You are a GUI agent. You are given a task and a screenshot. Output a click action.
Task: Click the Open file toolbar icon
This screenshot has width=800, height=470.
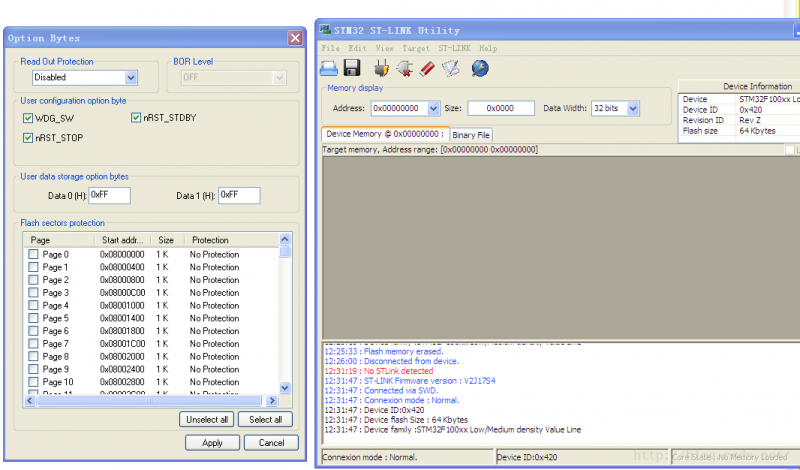(329, 68)
